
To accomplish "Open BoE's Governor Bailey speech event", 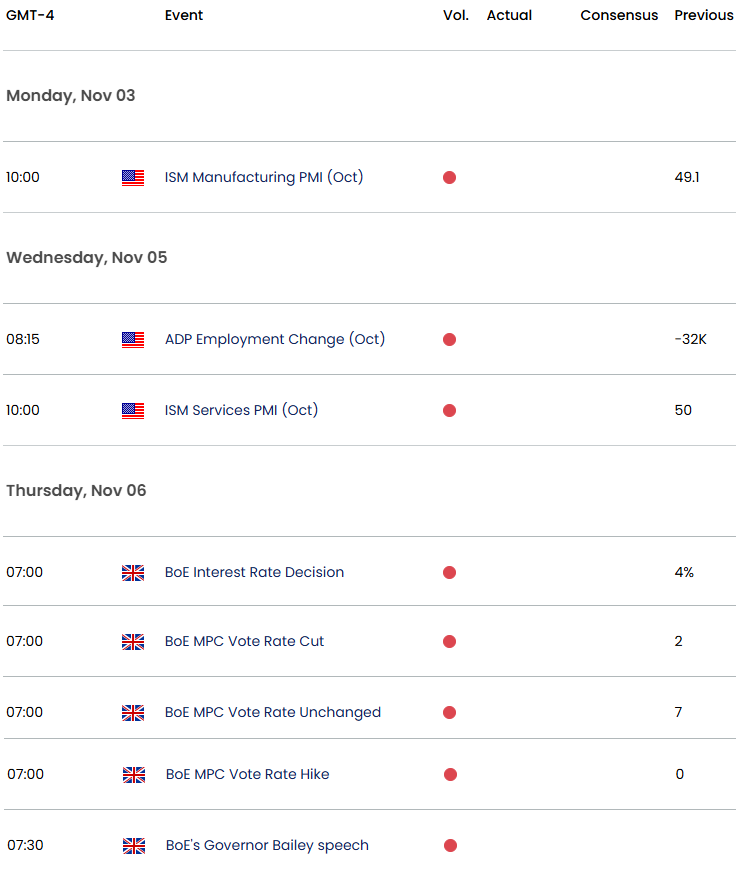I will pos(267,845).
